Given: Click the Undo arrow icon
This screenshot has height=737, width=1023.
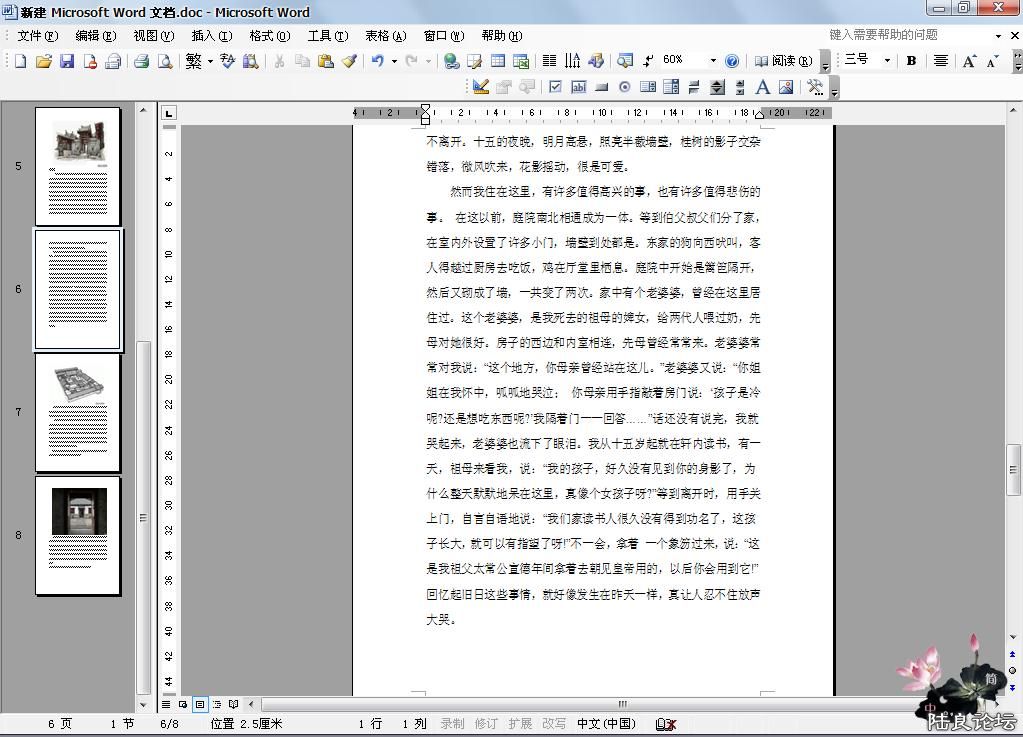Looking at the screenshot, I should coord(377,61).
